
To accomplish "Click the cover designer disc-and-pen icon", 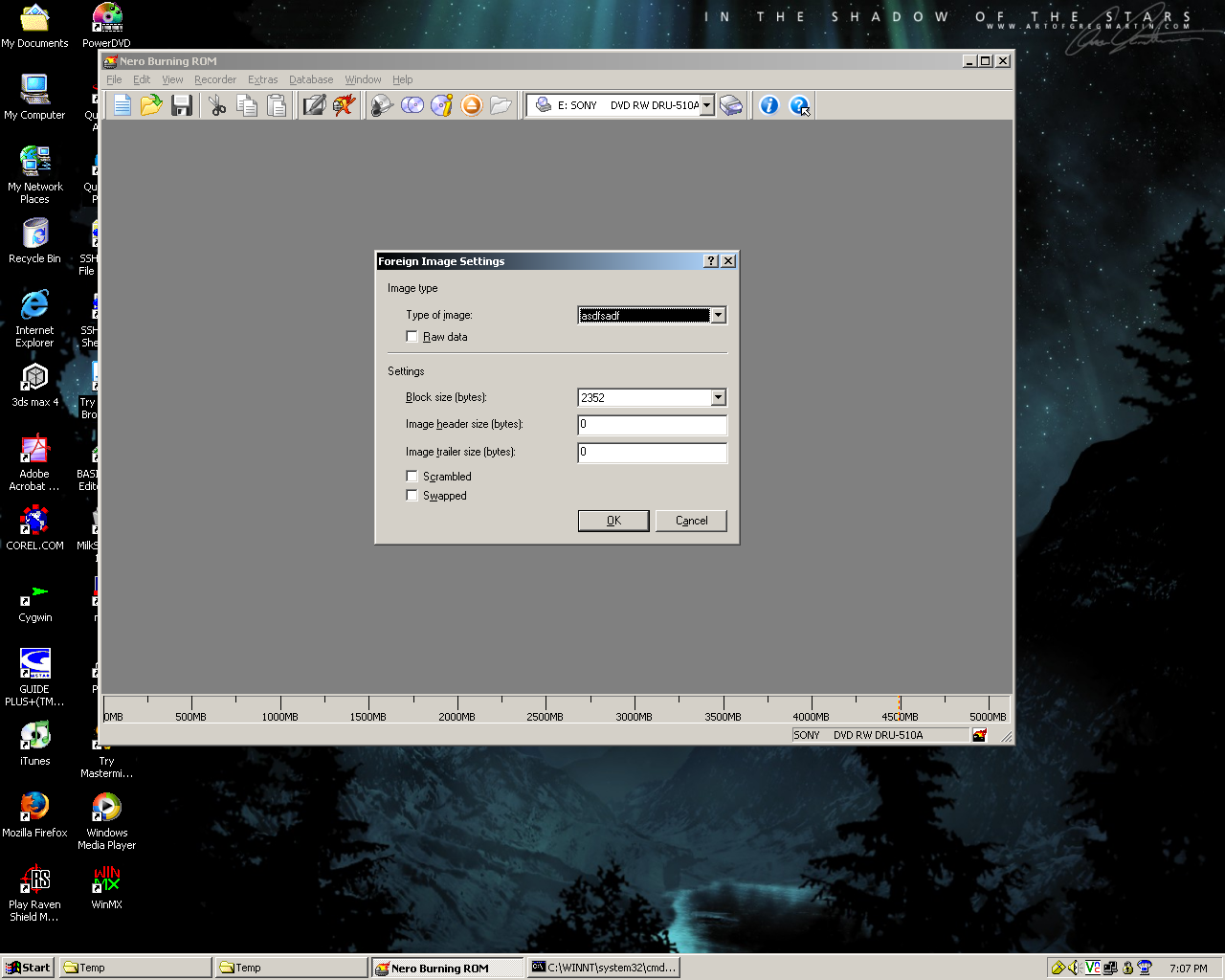I will pyautogui.click(x=382, y=105).
